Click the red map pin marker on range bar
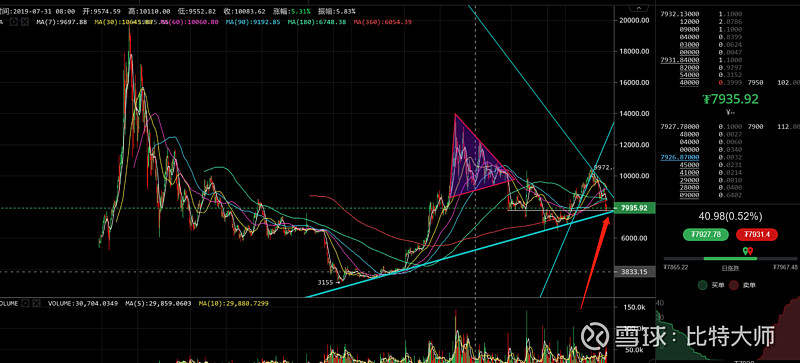This screenshot has height=363, width=800. [x=751, y=251]
